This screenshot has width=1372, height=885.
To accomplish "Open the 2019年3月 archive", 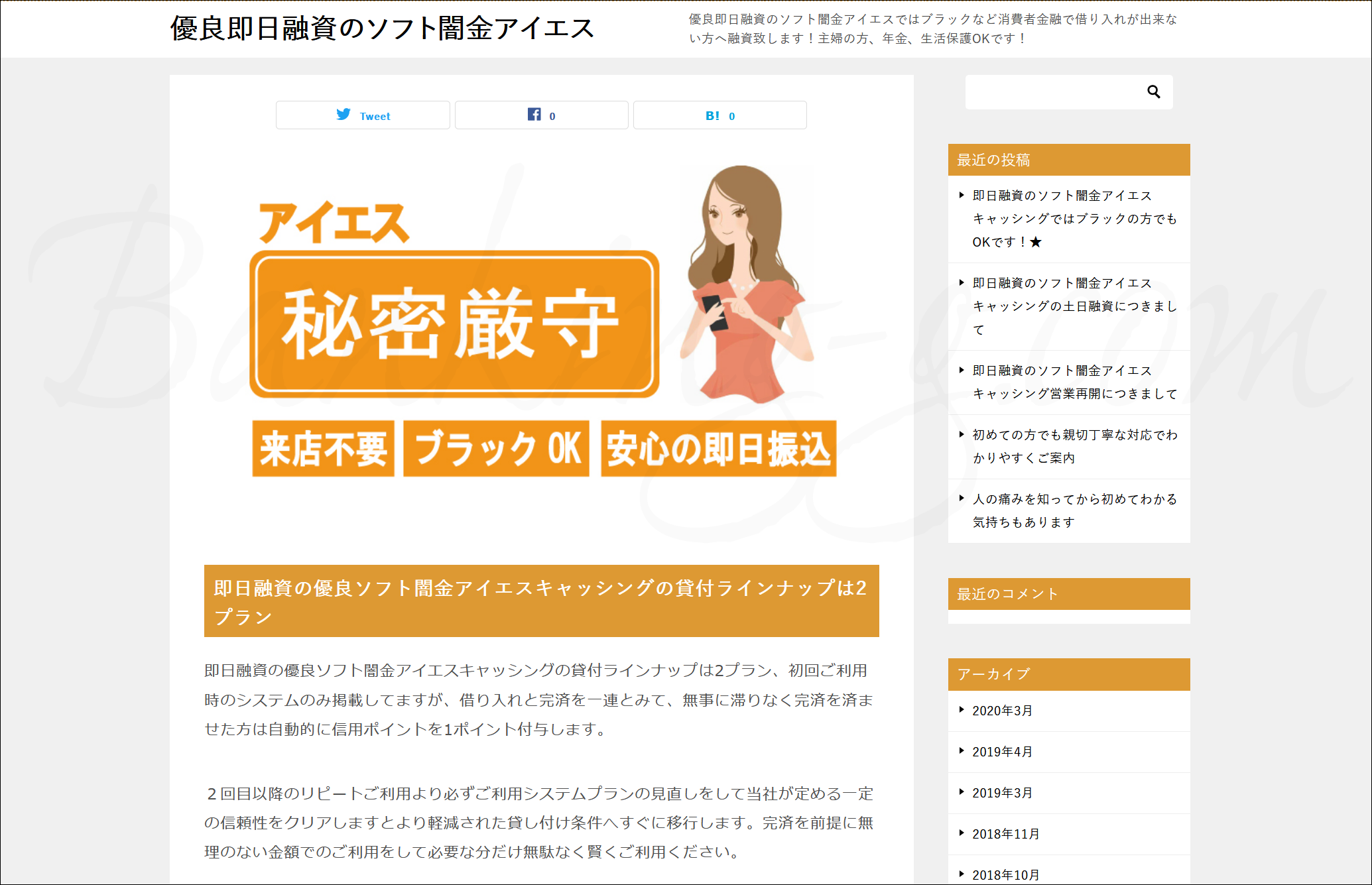I will tap(1002, 793).
